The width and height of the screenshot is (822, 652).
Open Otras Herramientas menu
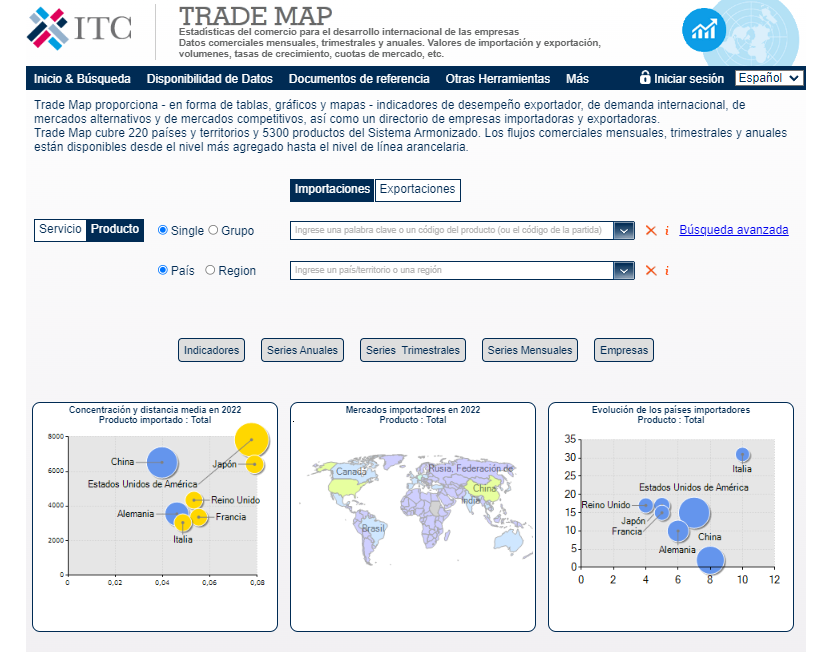[x=497, y=79]
